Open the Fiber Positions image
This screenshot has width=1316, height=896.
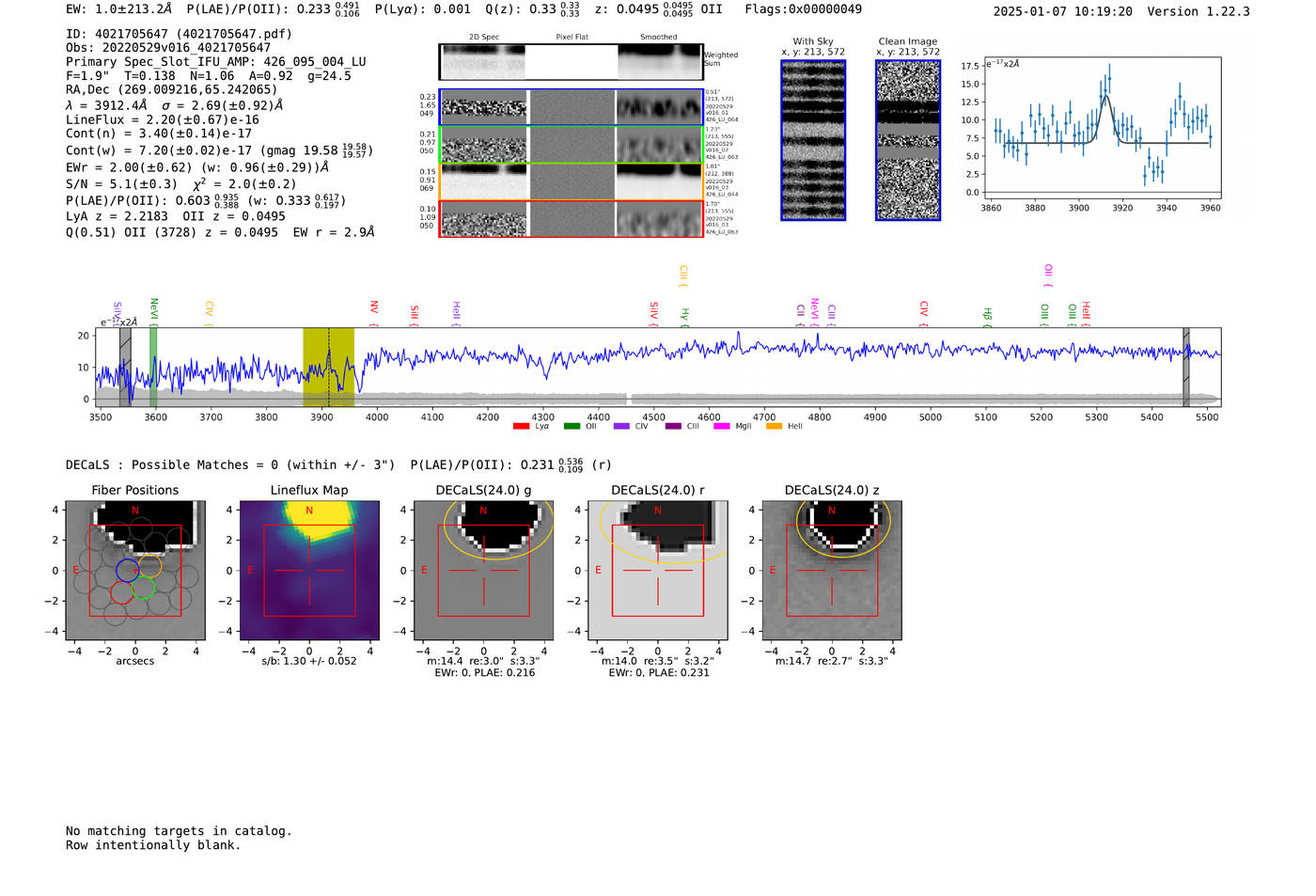tap(135, 571)
